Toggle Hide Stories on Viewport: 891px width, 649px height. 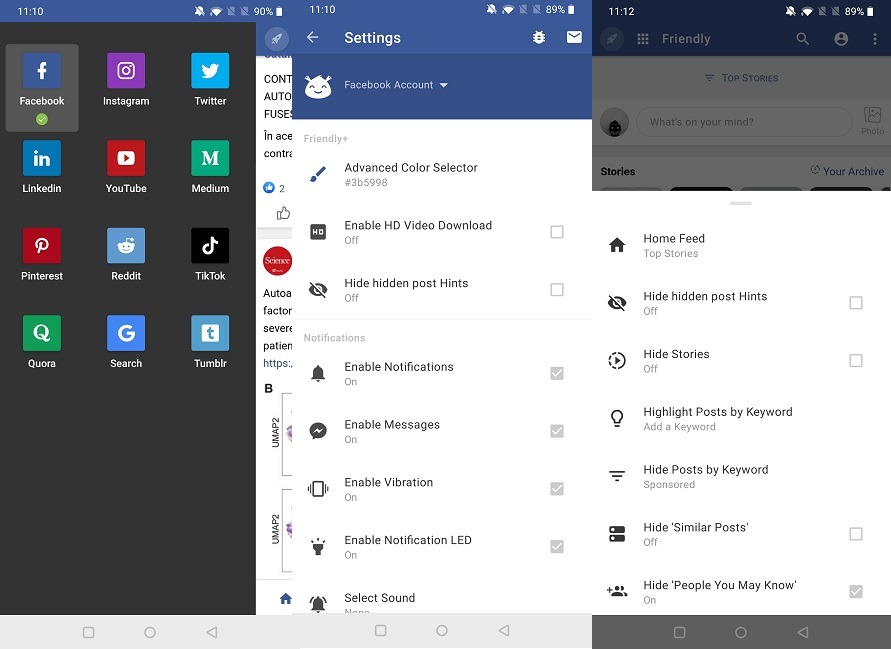tap(856, 361)
